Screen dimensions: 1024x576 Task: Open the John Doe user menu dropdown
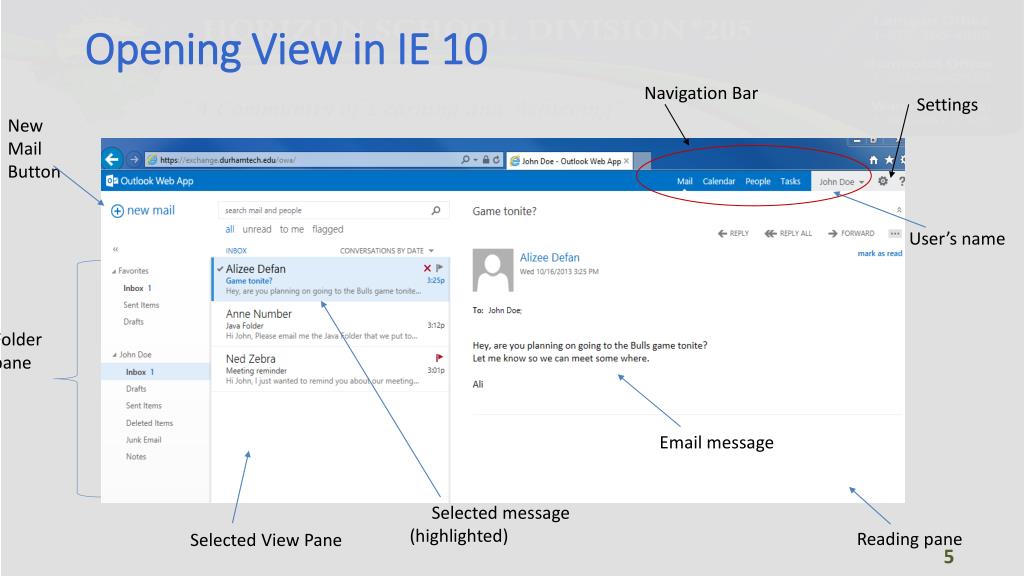[841, 182]
